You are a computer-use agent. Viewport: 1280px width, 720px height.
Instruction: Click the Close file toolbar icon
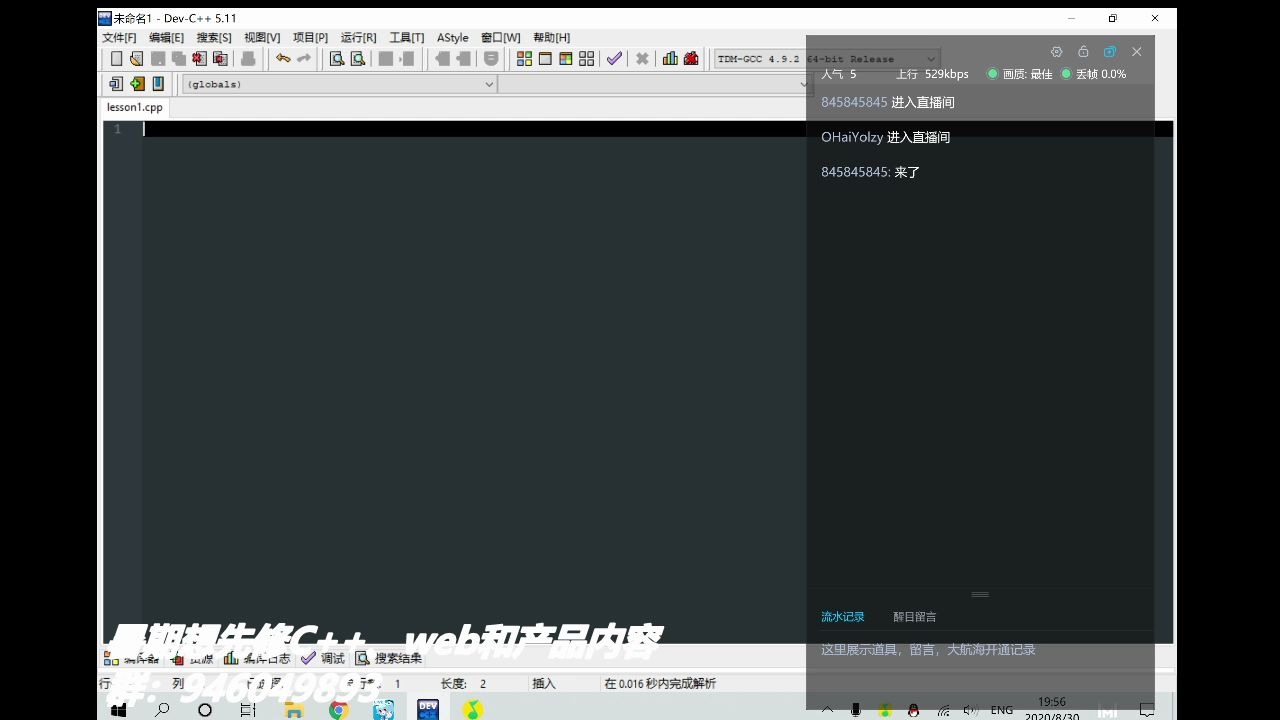coord(198,59)
